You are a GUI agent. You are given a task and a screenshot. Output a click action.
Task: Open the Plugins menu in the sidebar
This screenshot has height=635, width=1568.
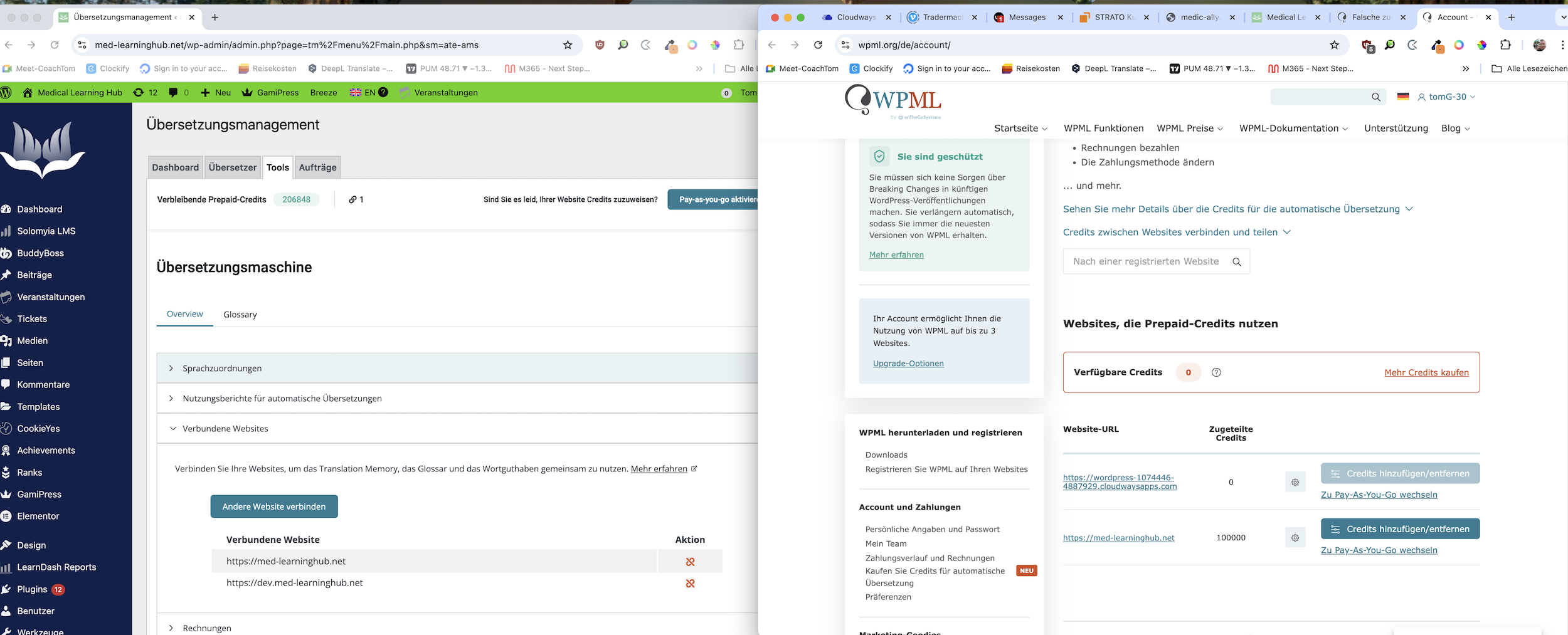(33, 589)
